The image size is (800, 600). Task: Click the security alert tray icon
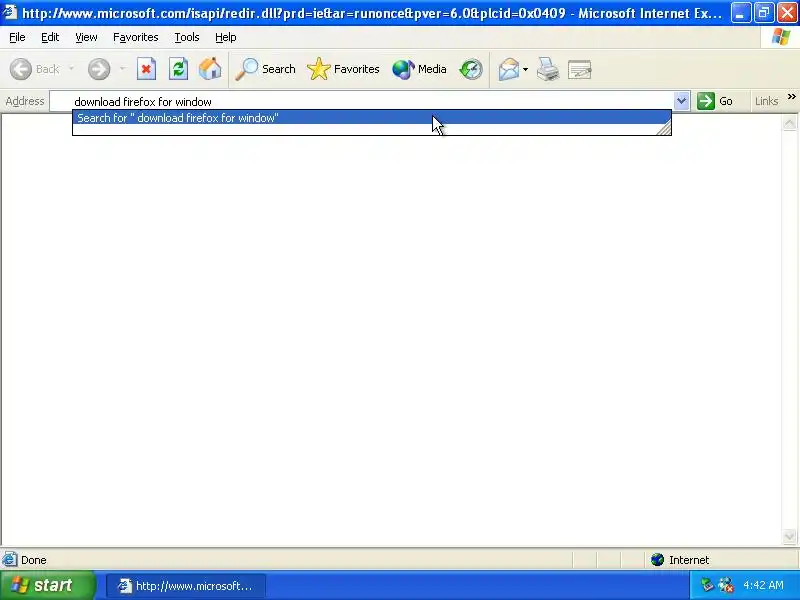coord(726,585)
